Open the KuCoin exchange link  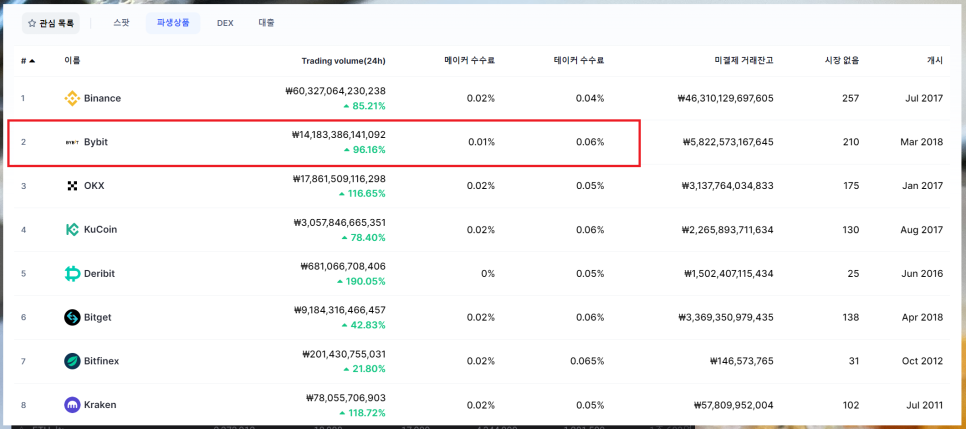pyautogui.click(x=100, y=229)
